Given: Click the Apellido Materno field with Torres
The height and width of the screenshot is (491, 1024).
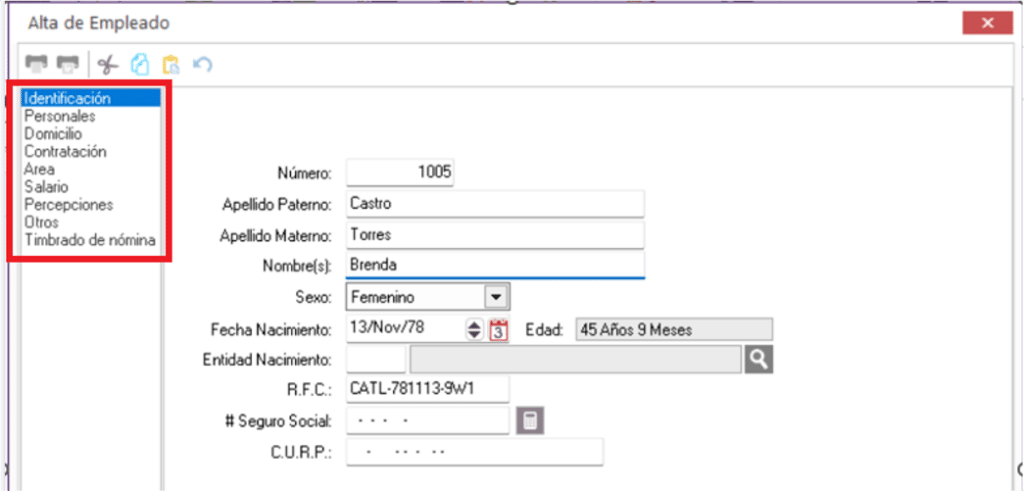Looking at the screenshot, I should pos(495,234).
